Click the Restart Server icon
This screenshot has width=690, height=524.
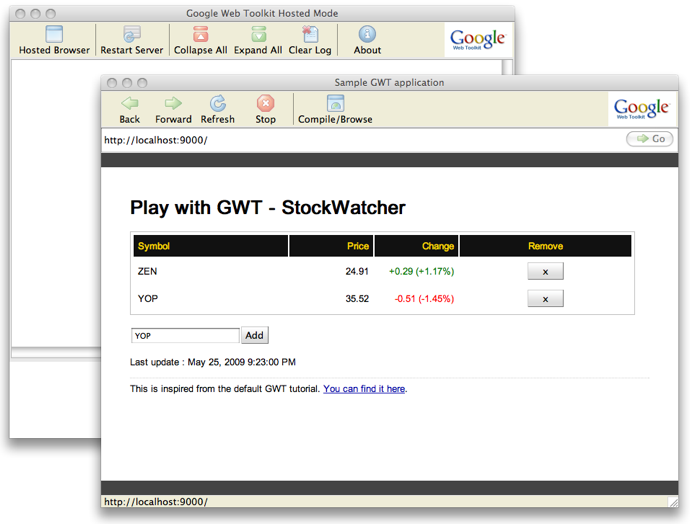tap(132, 36)
